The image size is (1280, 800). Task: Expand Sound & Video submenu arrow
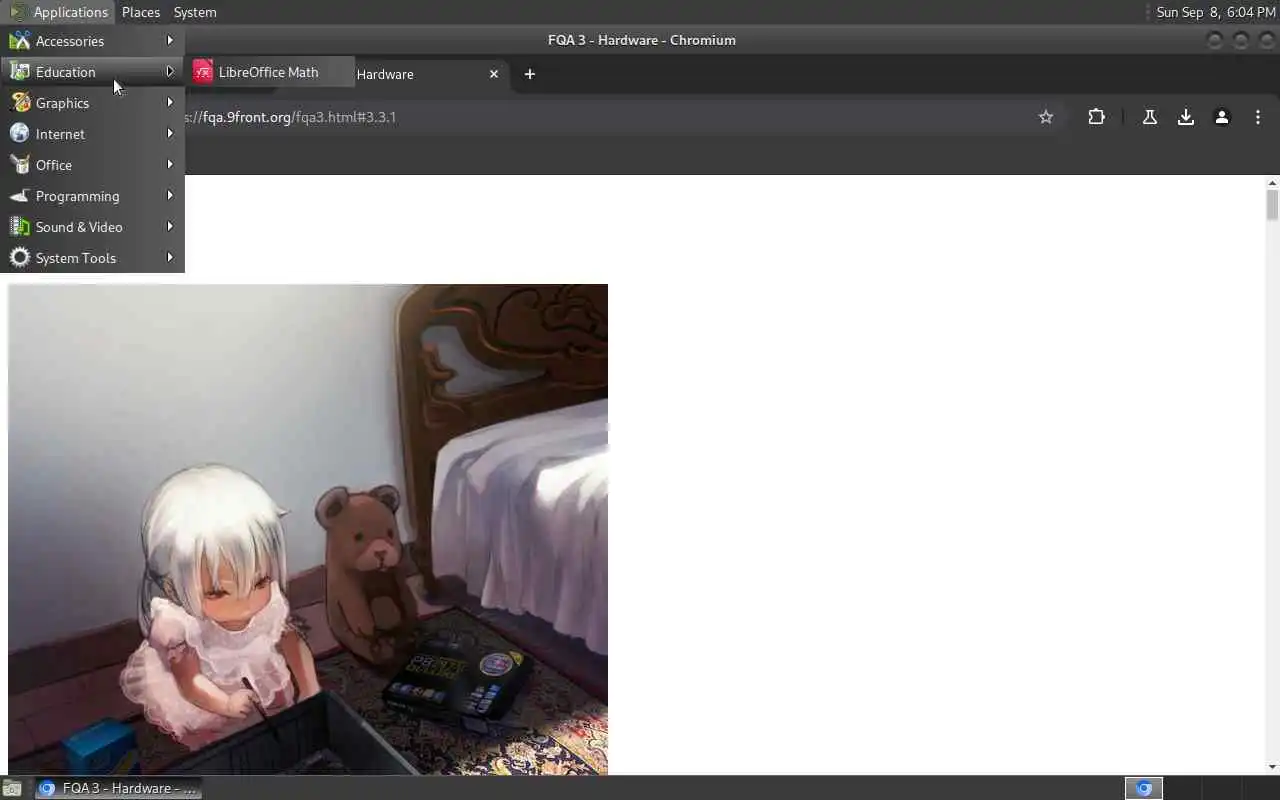click(170, 227)
